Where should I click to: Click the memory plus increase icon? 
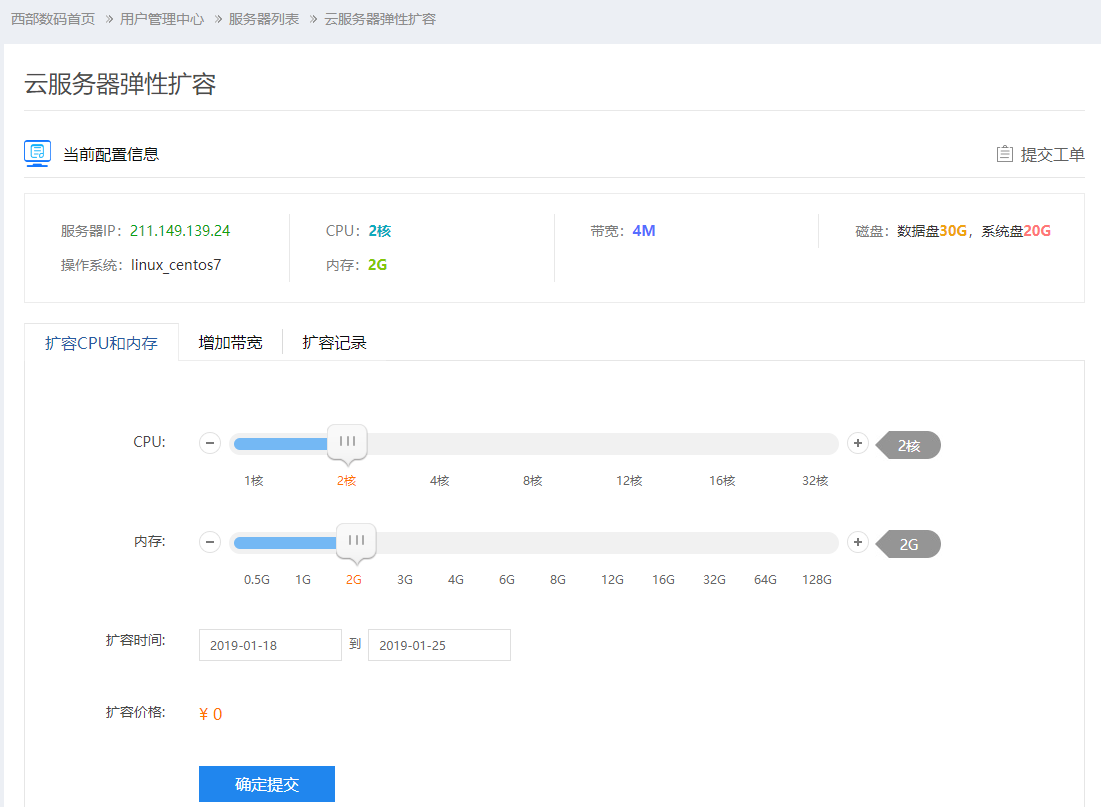(x=857, y=542)
